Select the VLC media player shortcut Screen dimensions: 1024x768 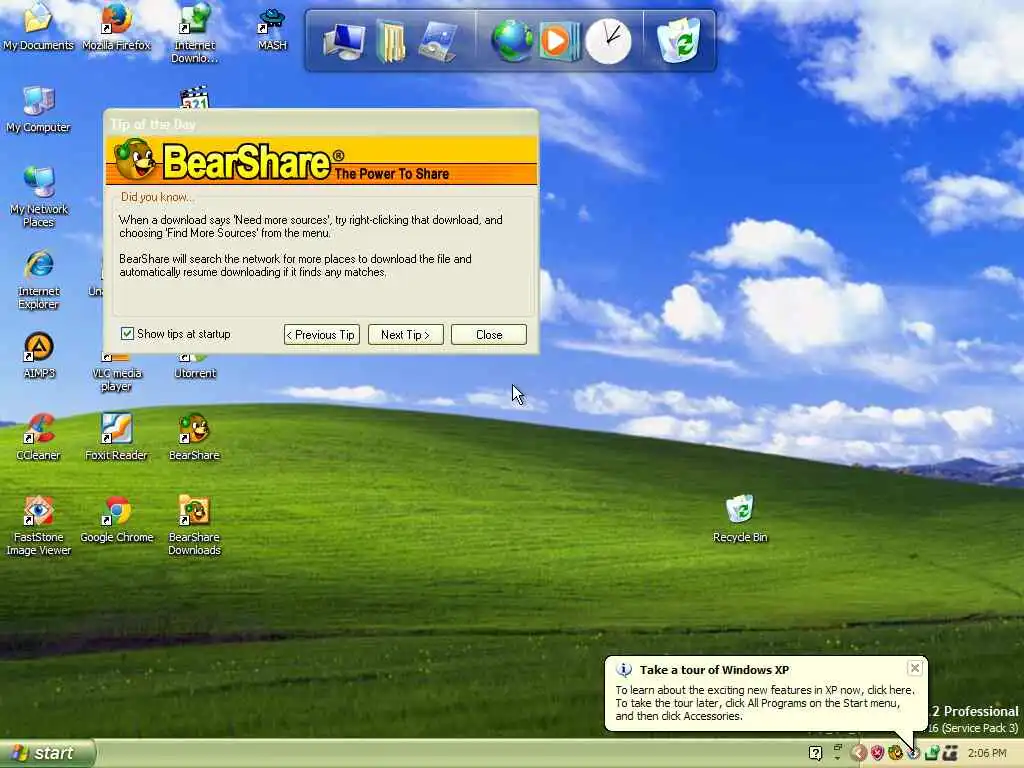tap(116, 372)
